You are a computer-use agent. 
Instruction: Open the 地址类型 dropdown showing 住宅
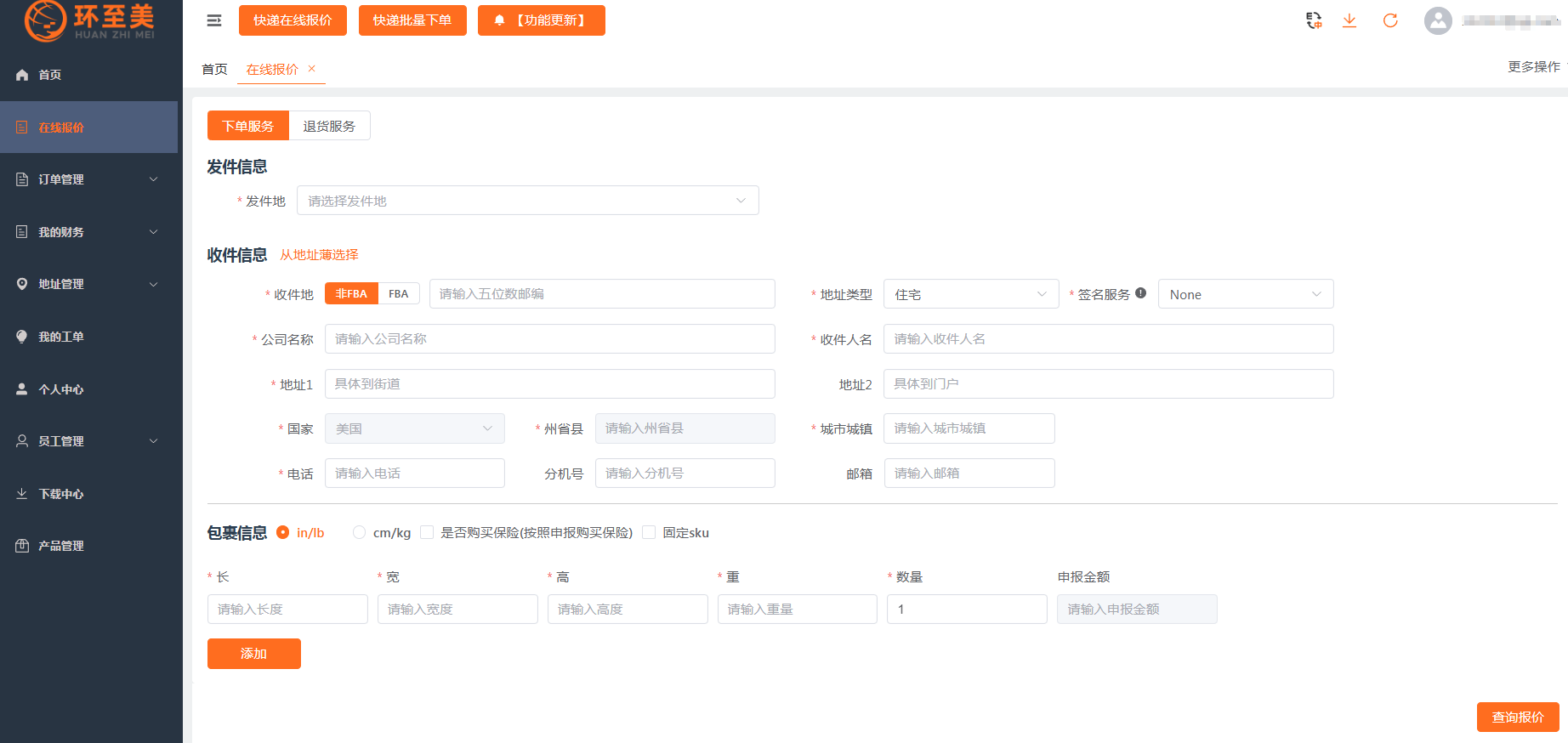pos(971,294)
